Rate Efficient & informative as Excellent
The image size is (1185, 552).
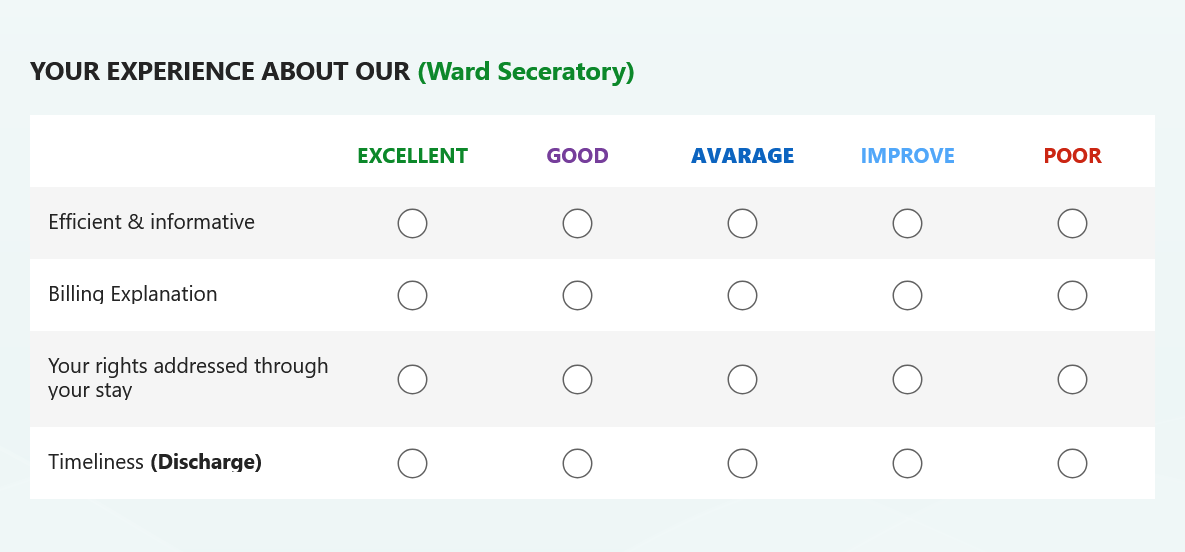(413, 224)
